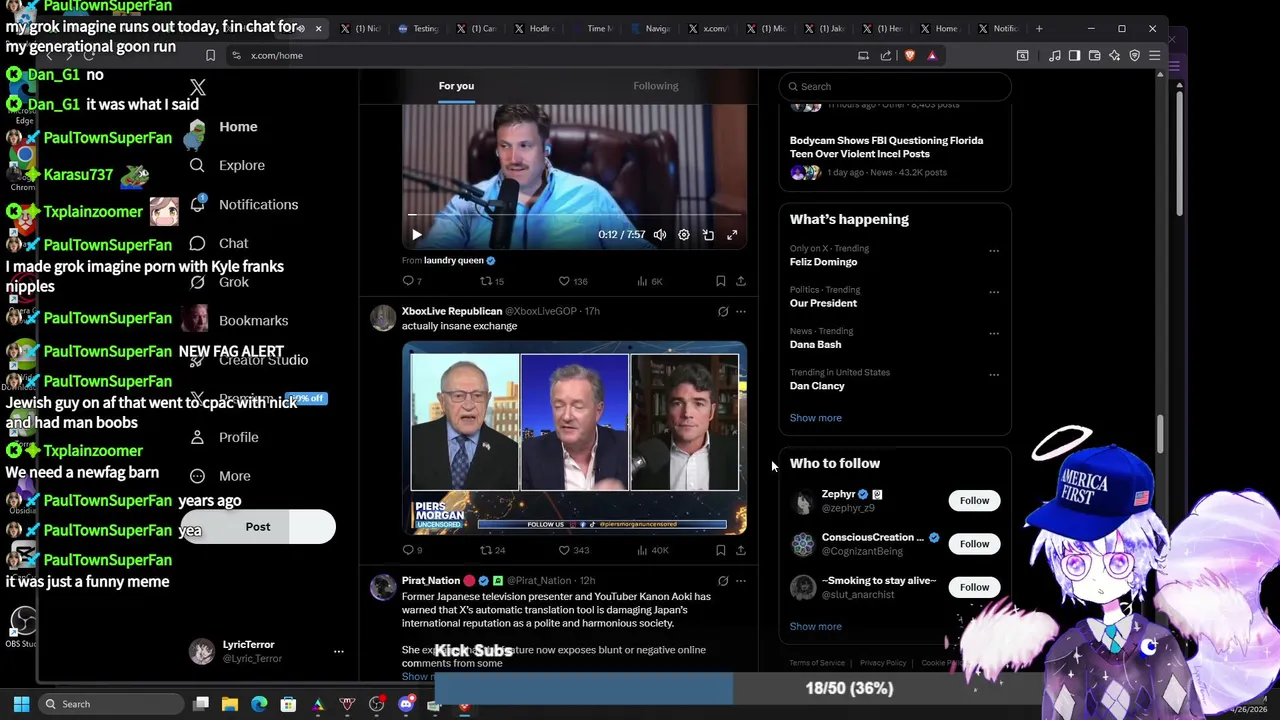Viewport: 1280px width, 720px height.
Task: Open the Windows Start menu
Action: pyautogui.click(x=21, y=704)
